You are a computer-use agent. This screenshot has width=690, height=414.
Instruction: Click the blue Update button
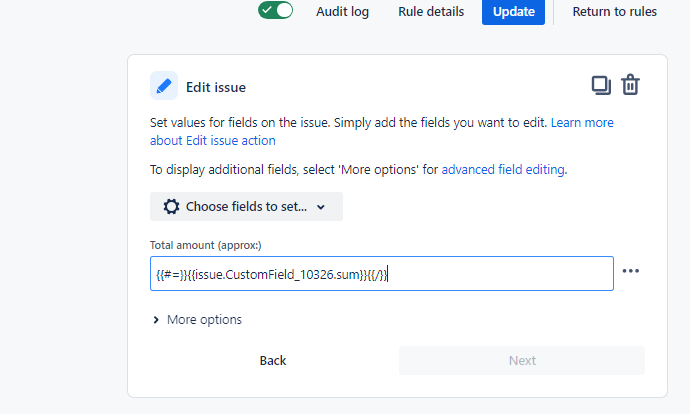pos(513,12)
